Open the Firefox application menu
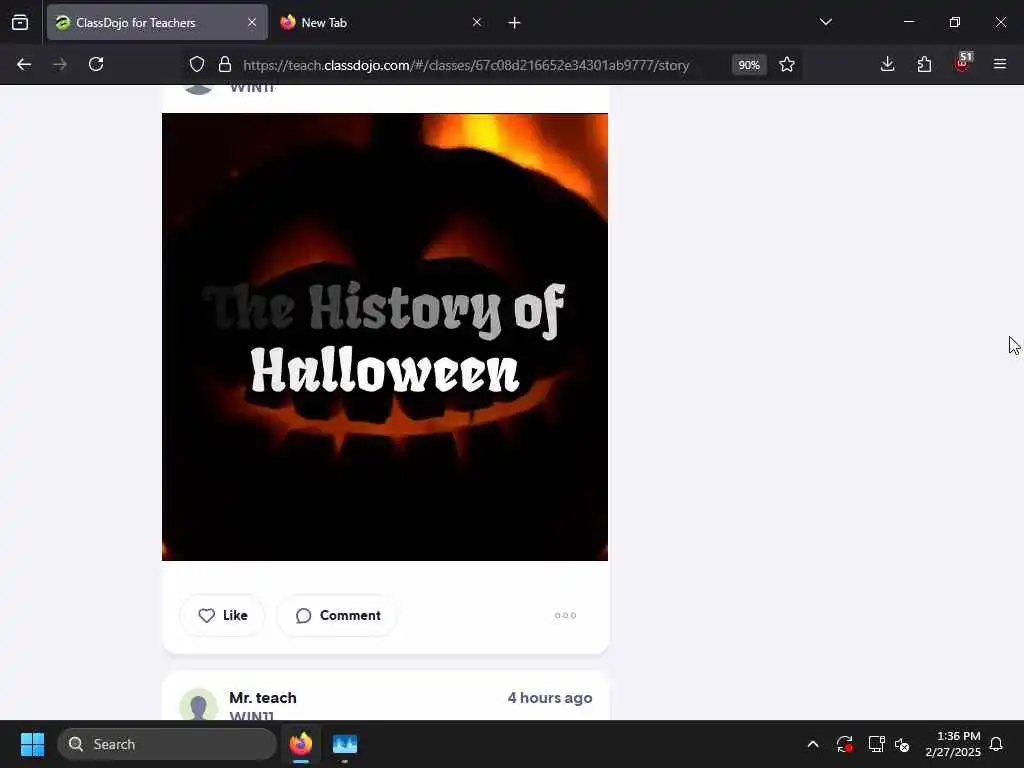The image size is (1024, 768). [x=999, y=64]
